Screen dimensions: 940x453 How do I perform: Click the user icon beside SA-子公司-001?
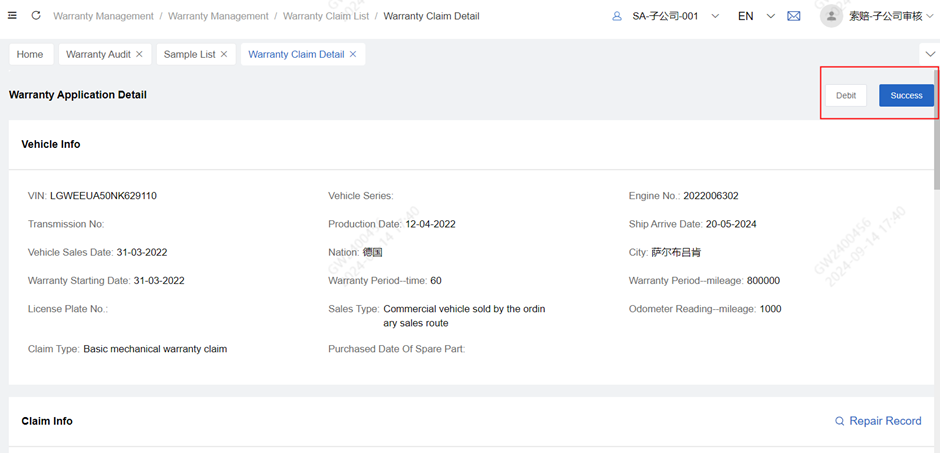pos(617,16)
